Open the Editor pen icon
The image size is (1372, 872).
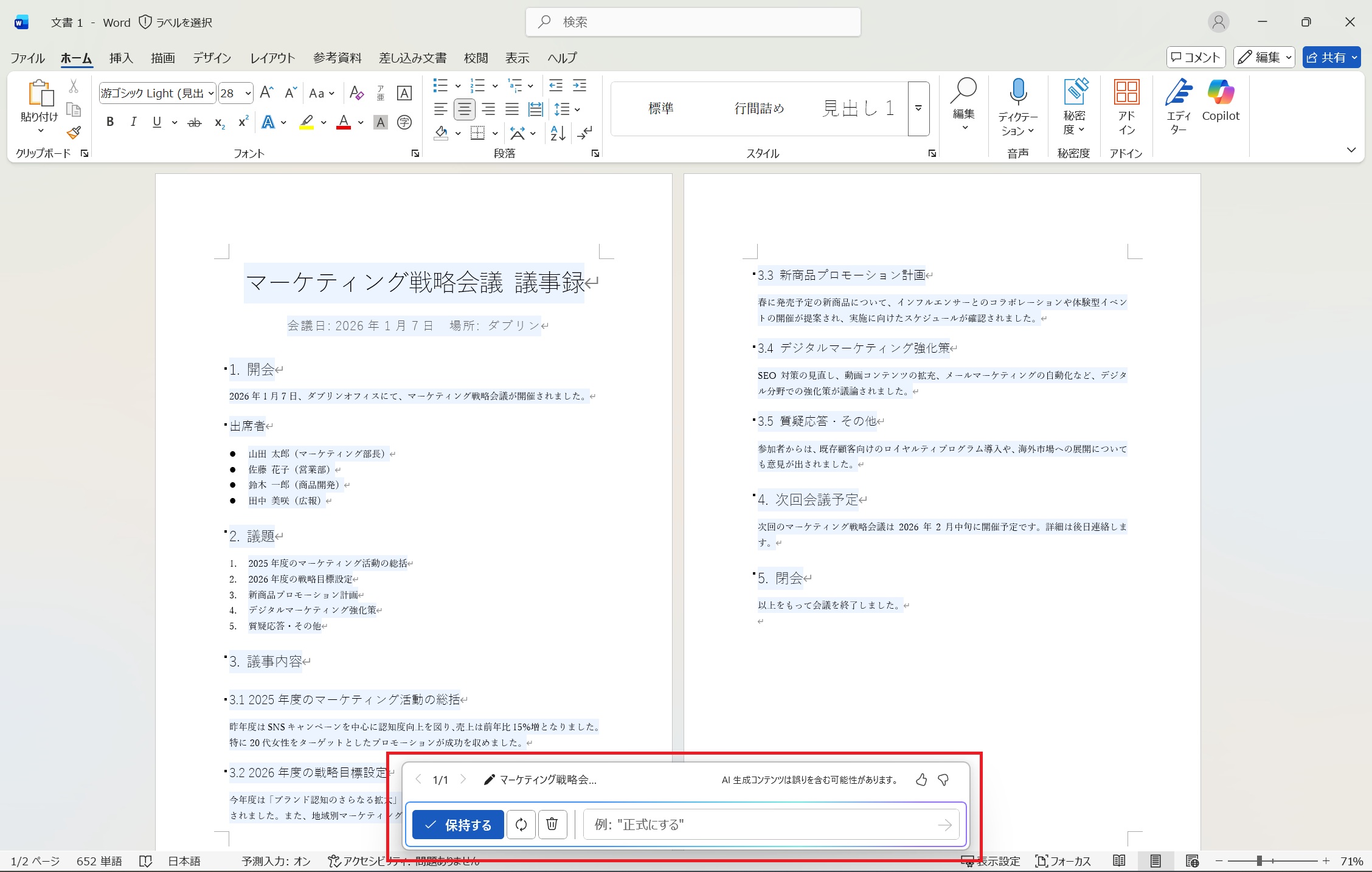coord(1178,92)
